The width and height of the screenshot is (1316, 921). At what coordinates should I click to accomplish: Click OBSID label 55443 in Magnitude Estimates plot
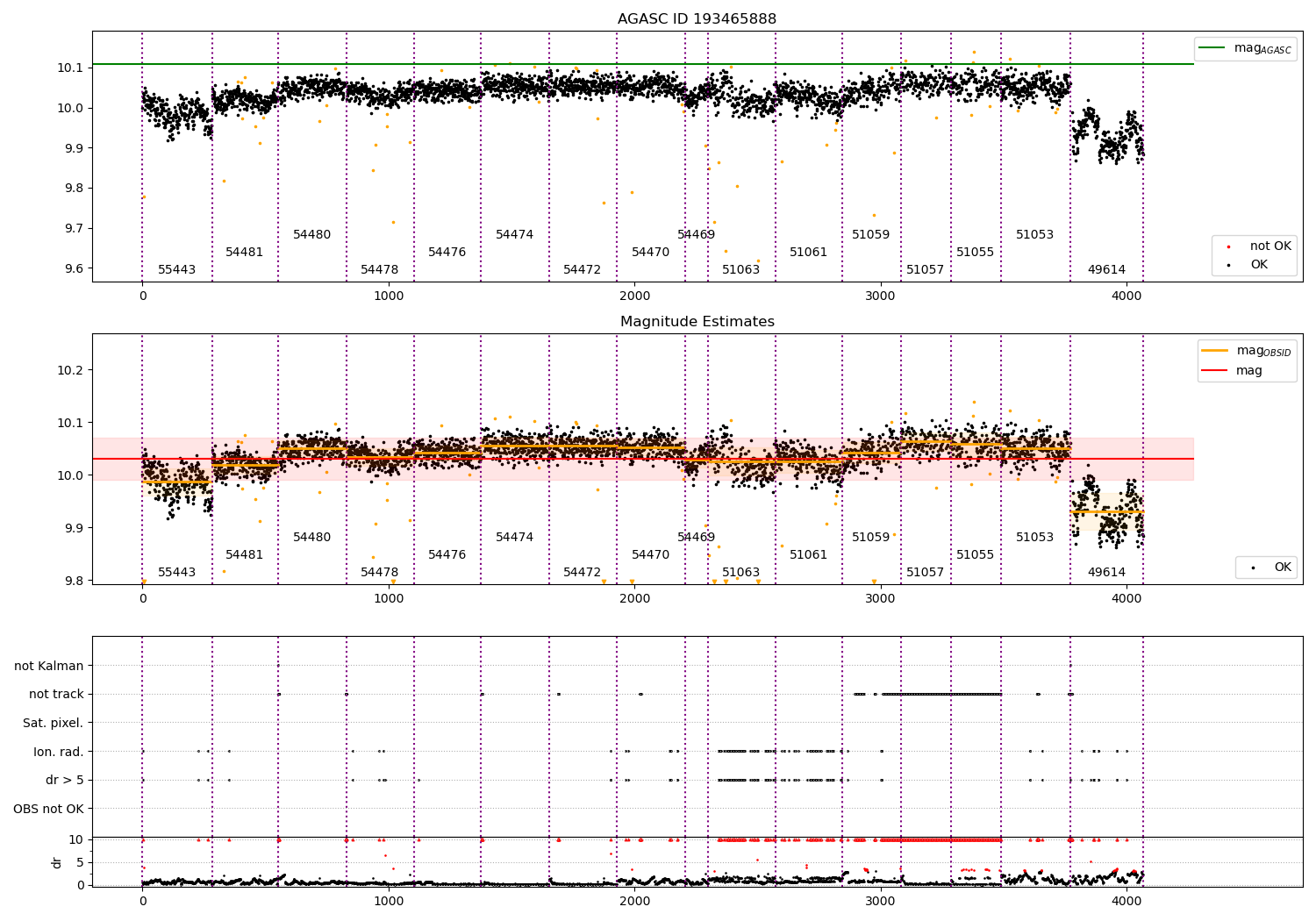[x=177, y=573]
